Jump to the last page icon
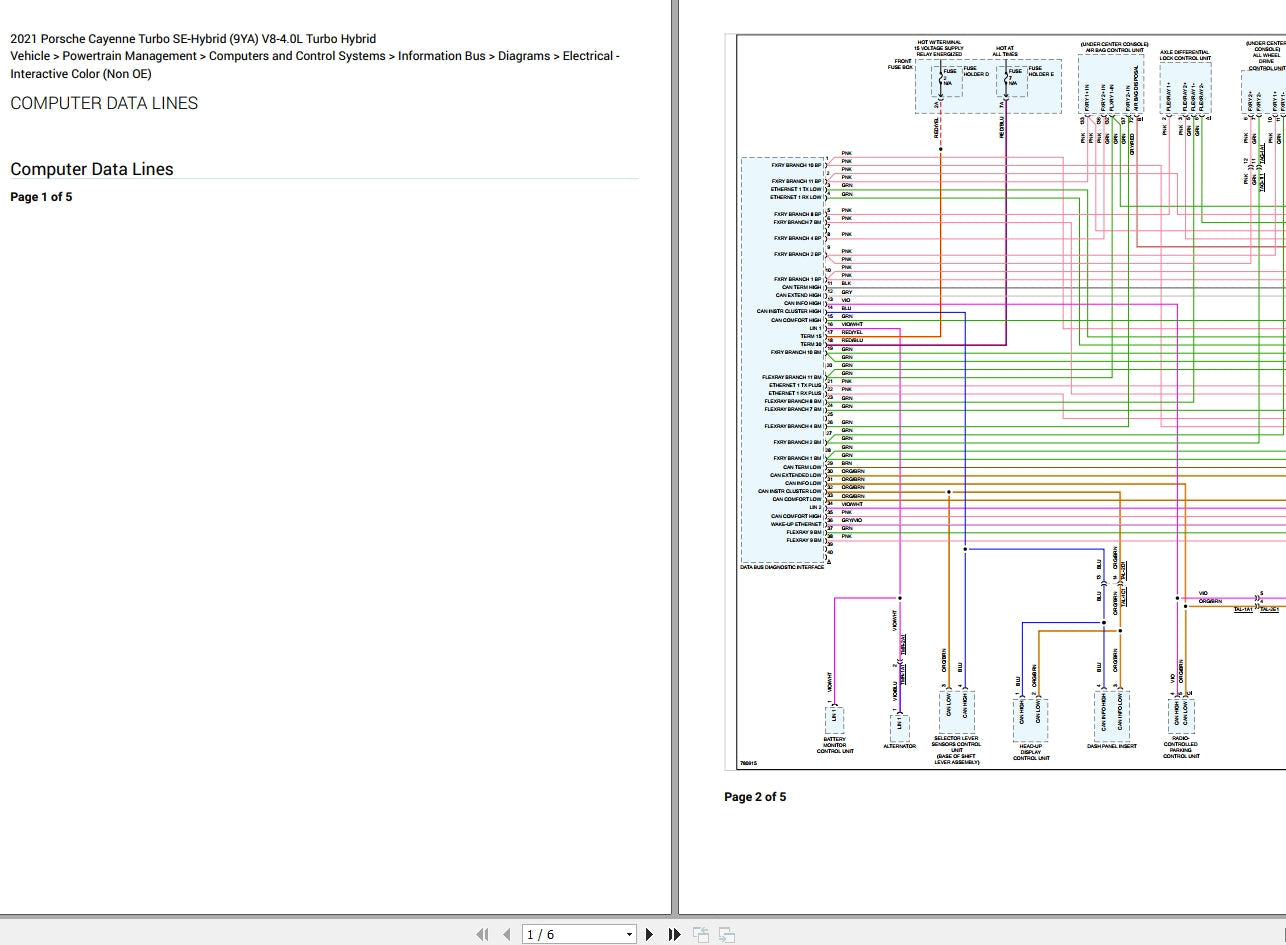 coord(674,934)
